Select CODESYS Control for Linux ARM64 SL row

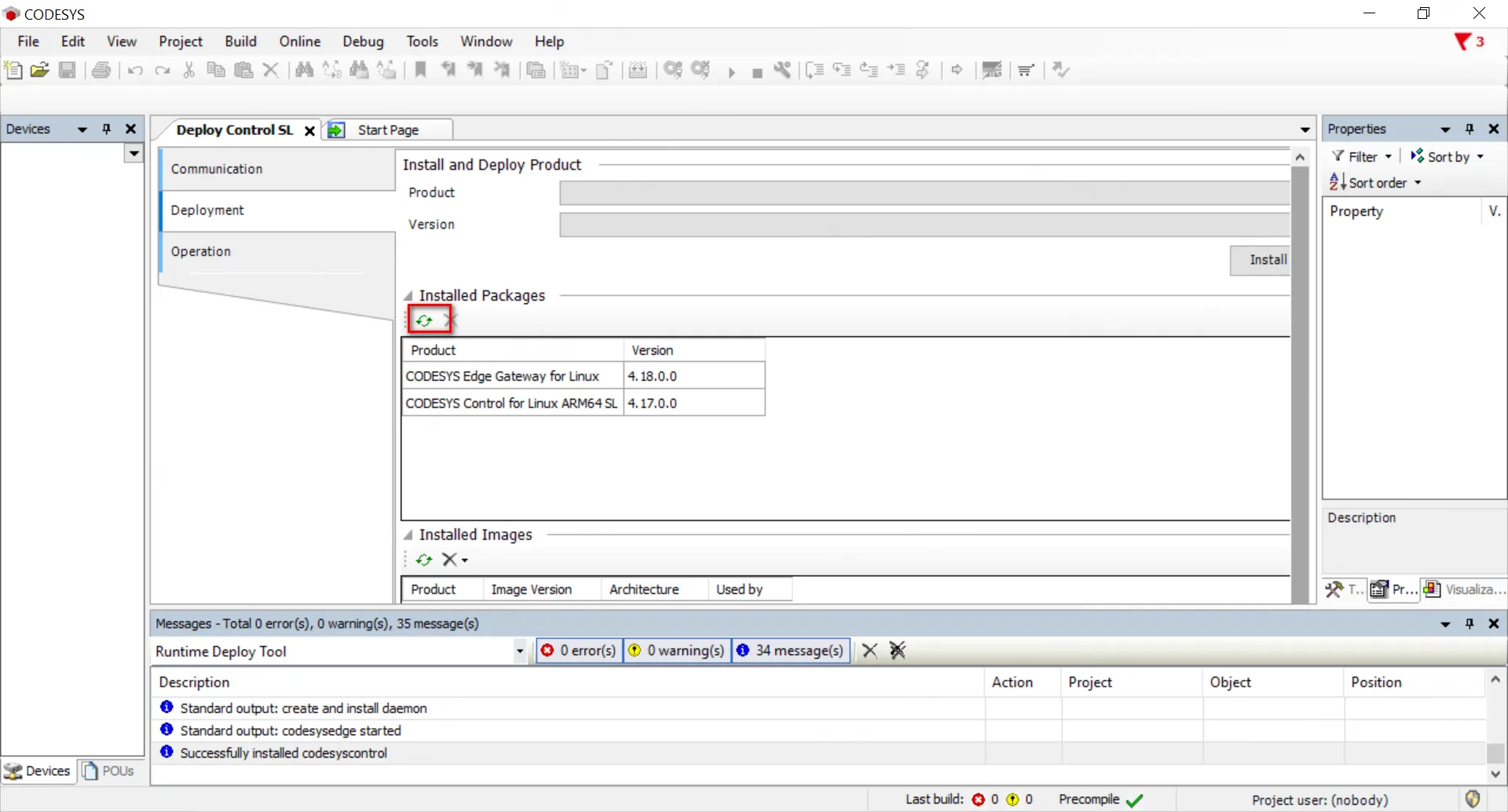click(511, 403)
